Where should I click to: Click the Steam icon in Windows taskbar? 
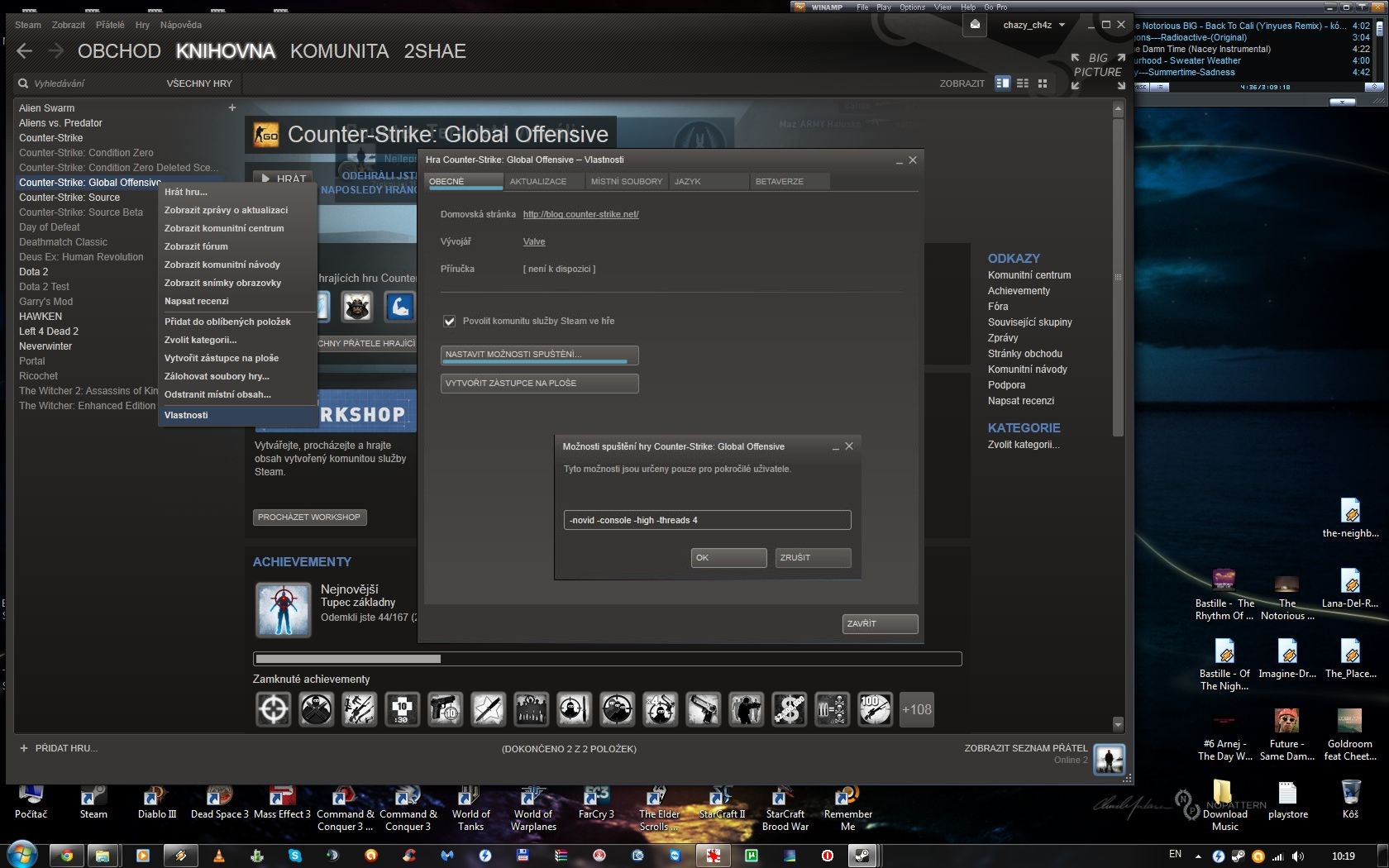tap(862, 856)
